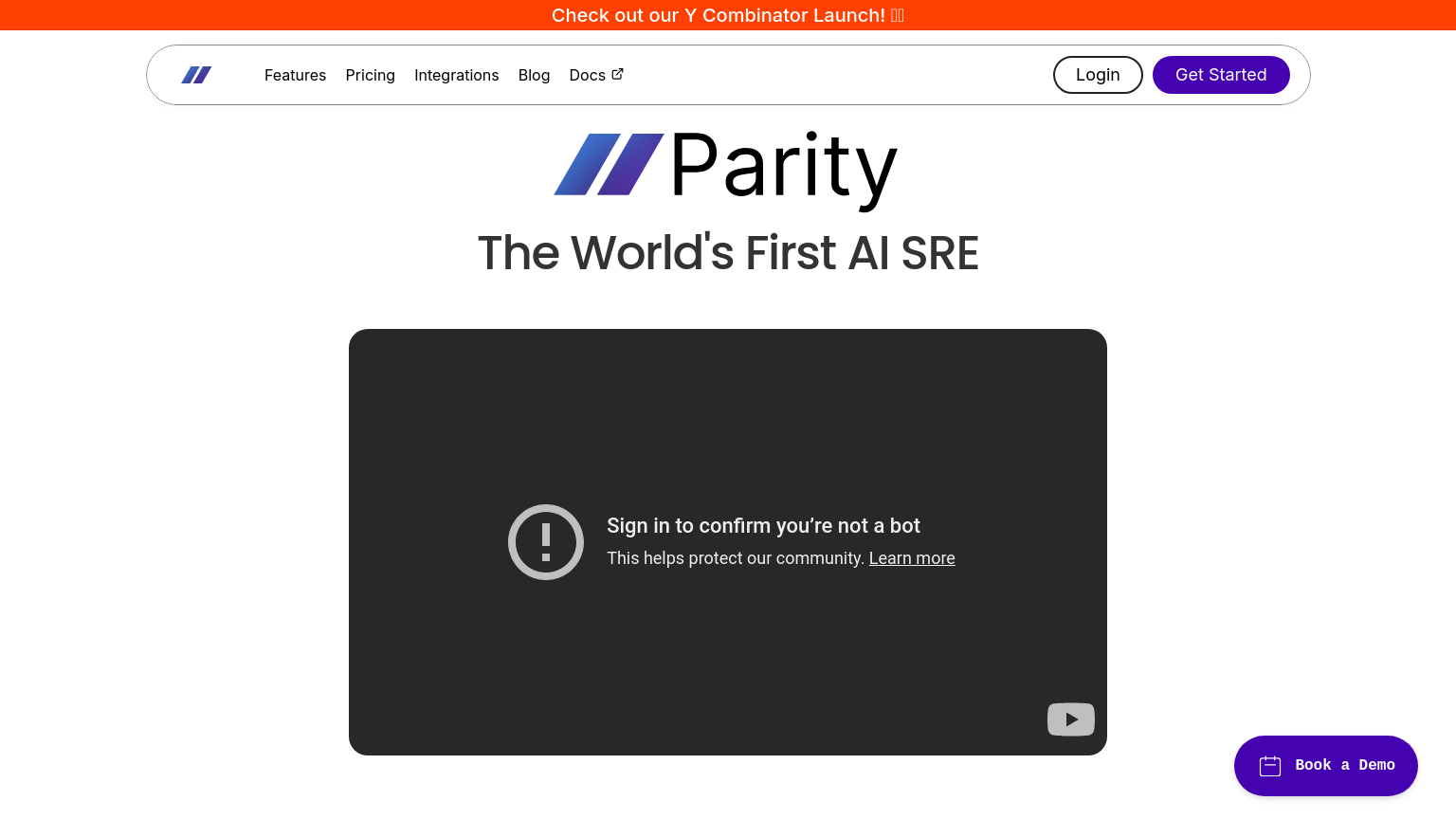Screen dimensions: 1456x819
Task: Click the embedded video player area
Action: tap(728, 542)
